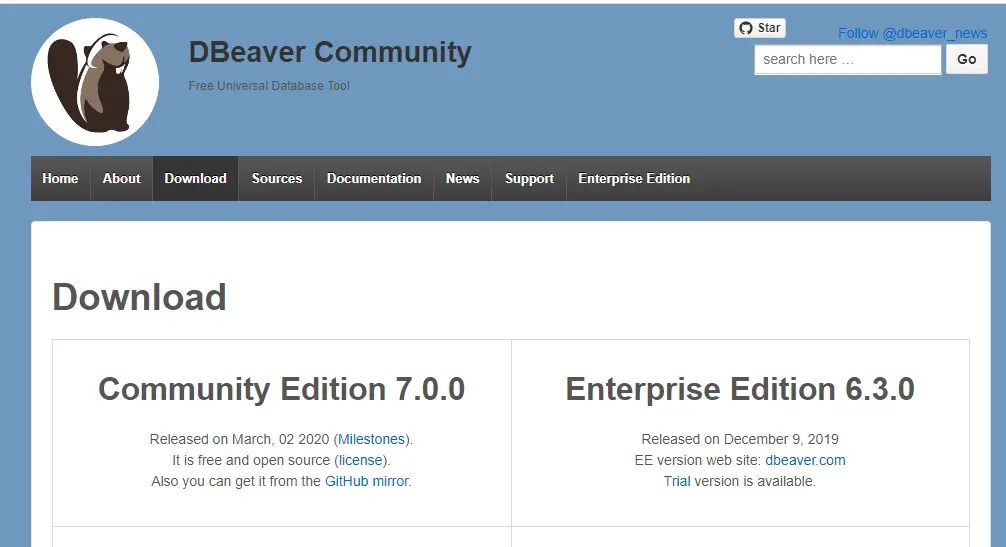Image resolution: width=1006 pixels, height=547 pixels.
Task: Click the 'Download' page heading
Action: coord(139,297)
